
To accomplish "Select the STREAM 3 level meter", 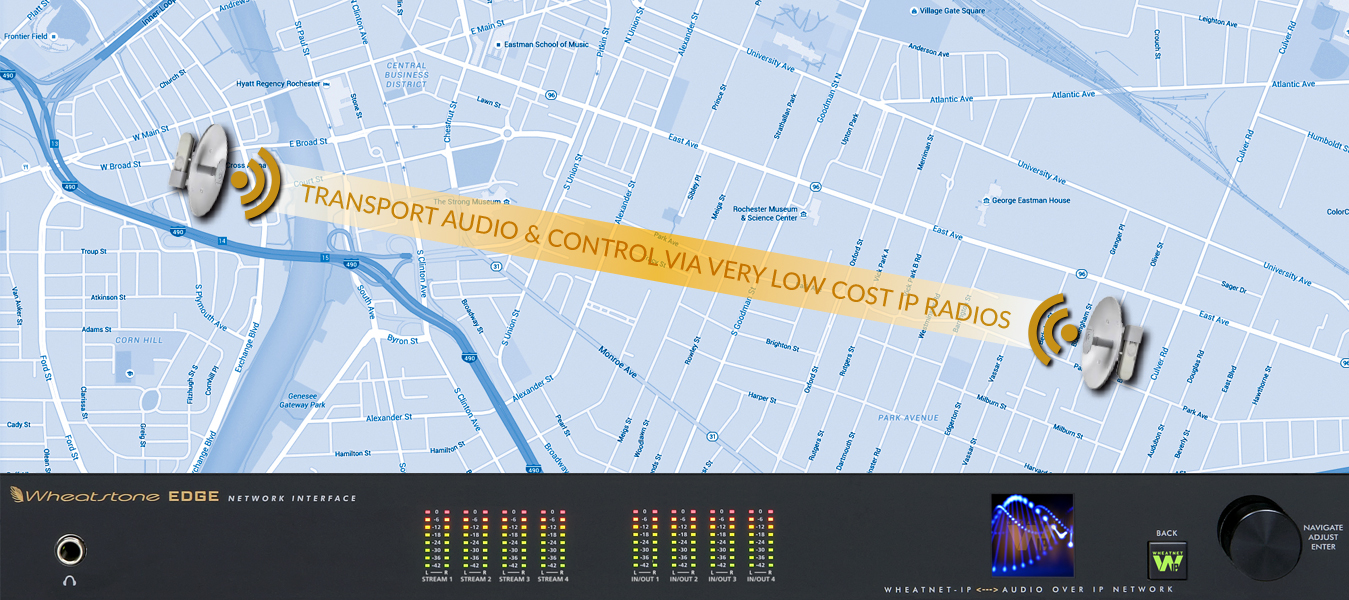I will [x=514, y=545].
